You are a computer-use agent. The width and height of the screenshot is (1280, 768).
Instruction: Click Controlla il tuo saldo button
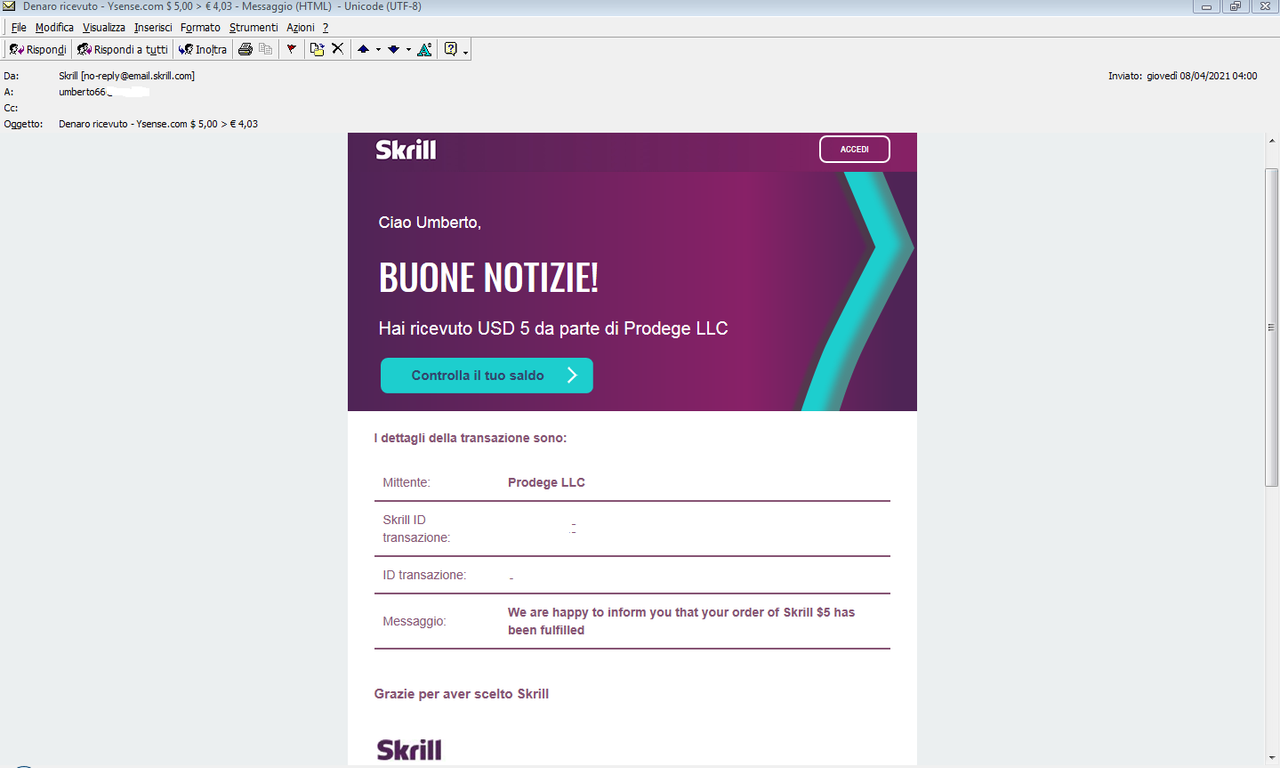coord(487,375)
